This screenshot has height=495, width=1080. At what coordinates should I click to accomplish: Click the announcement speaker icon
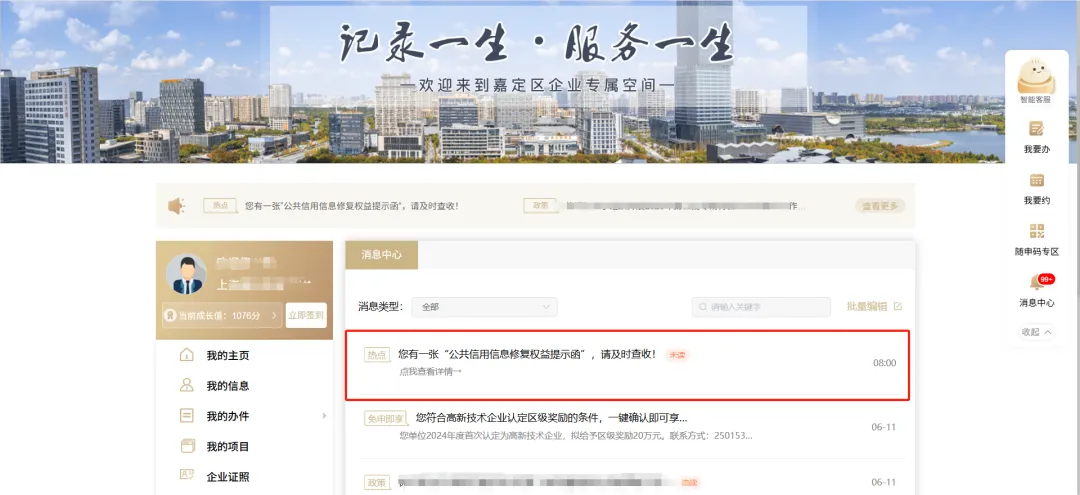[177, 206]
